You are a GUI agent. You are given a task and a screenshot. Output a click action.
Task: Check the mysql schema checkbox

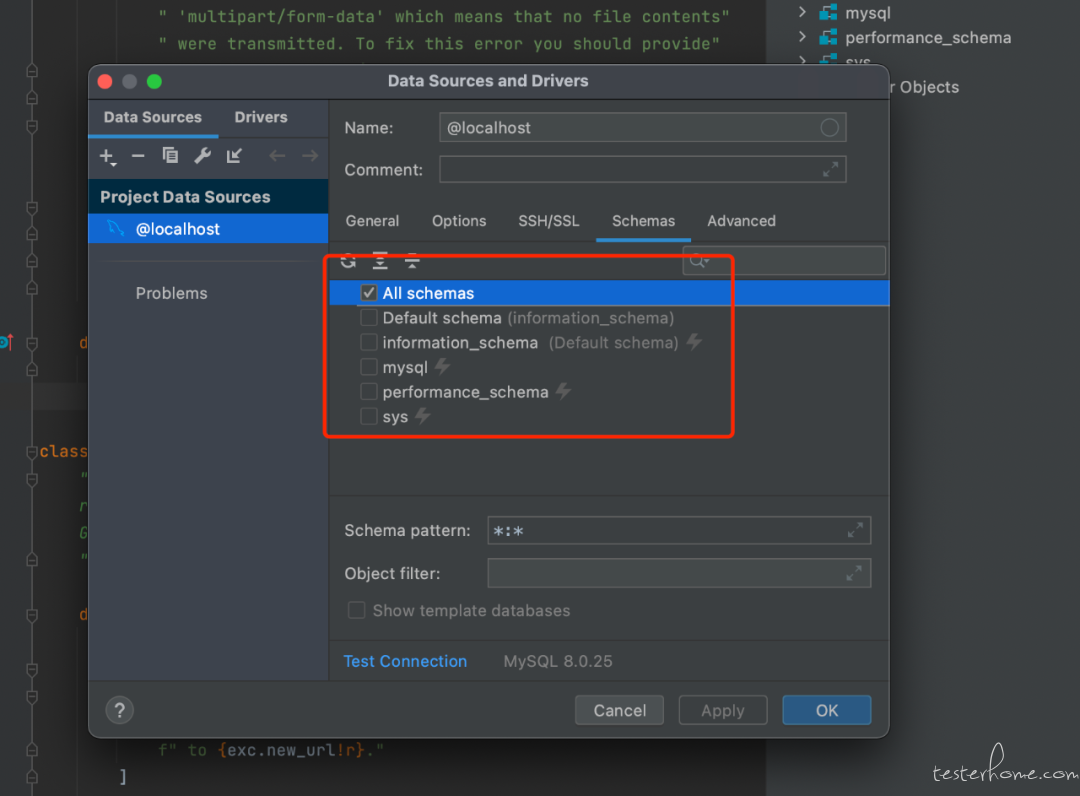tap(369, 367)
